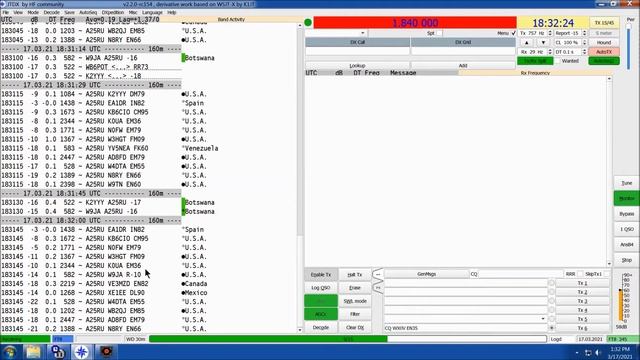Click the SWL mode button
This screenshot has height=360, width=640.
click(x=355, y=301)
